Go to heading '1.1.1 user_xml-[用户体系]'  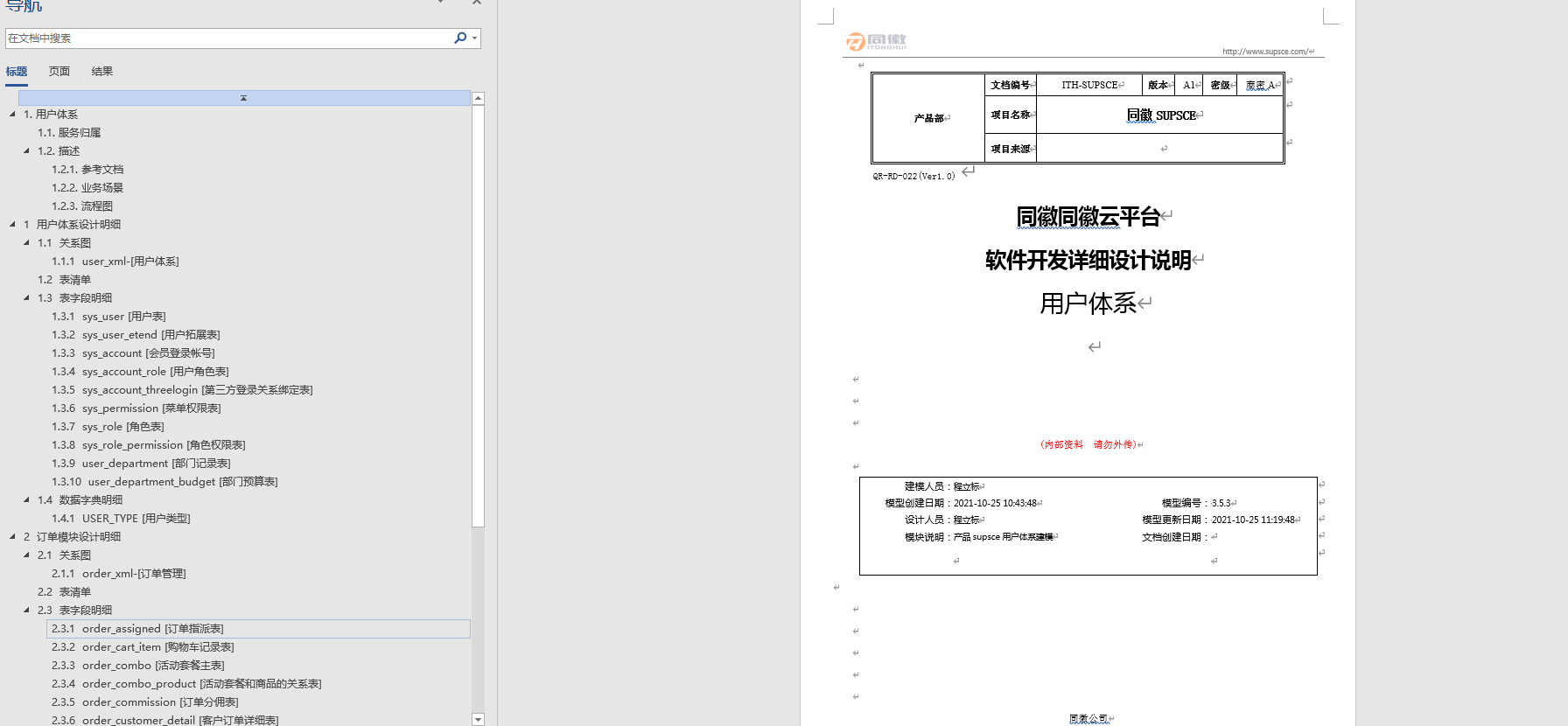coord(115,262)
